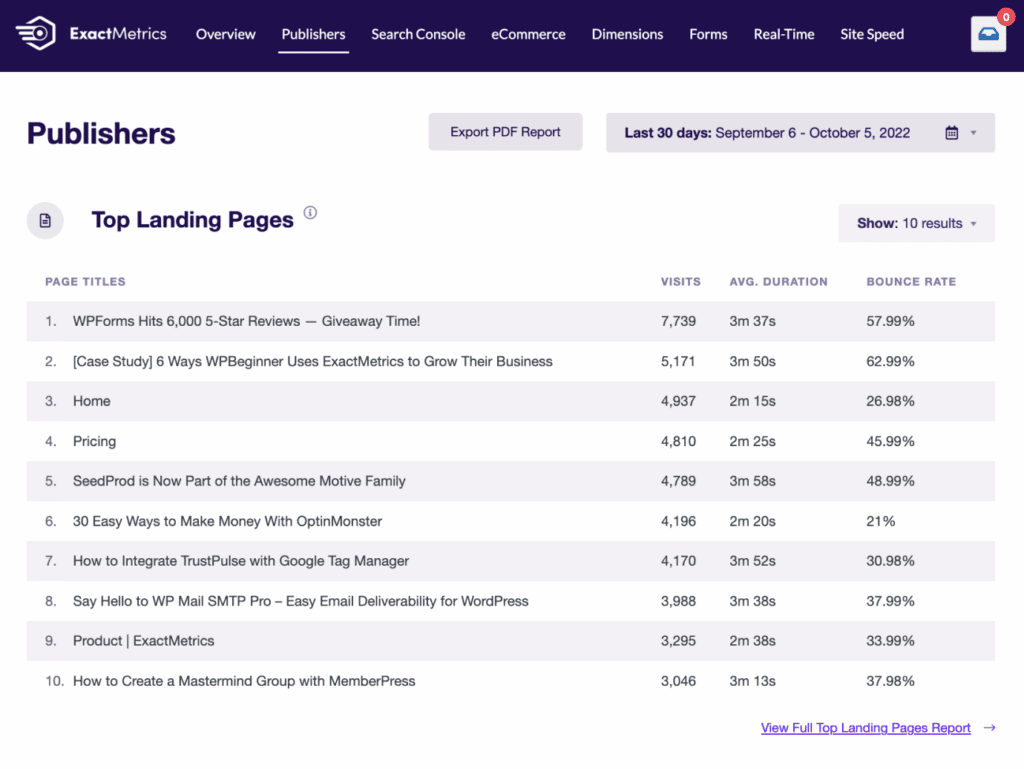Click the VISITS column header

[x=680, y=281]
